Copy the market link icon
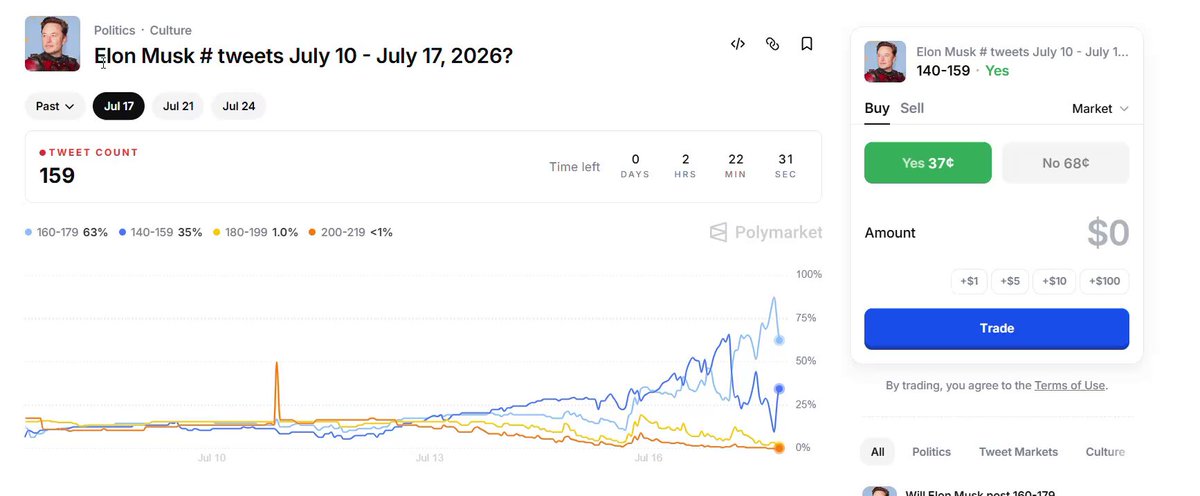Image resolution: width=1200 pixels, height=496 pixels. pos(772,44)
